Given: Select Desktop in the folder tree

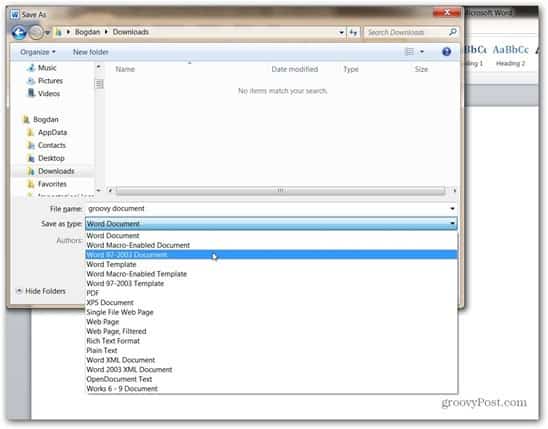Looking at the screenshot, I should [51, 158].
